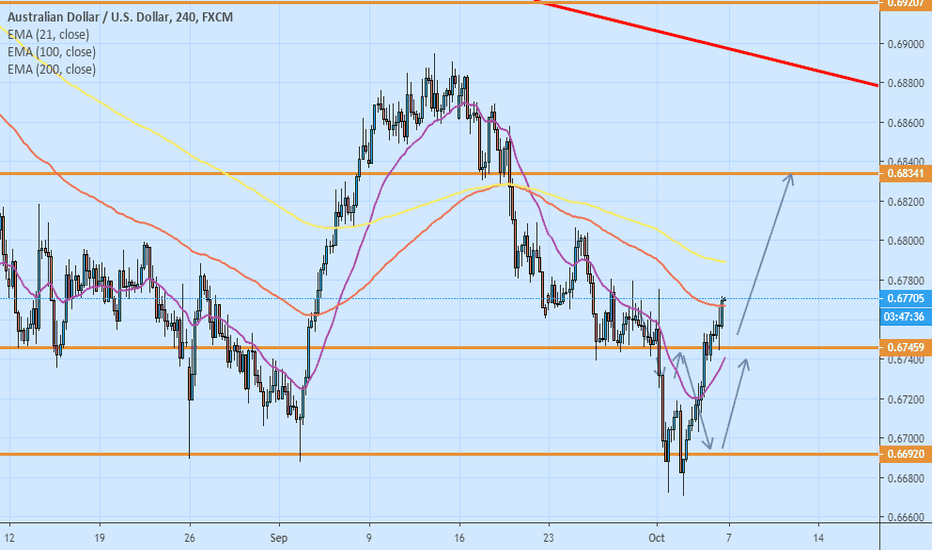This screenshot has width=932, height=550.
Task: Click the Oct label on time axis
Action: (x=657, y=538)
